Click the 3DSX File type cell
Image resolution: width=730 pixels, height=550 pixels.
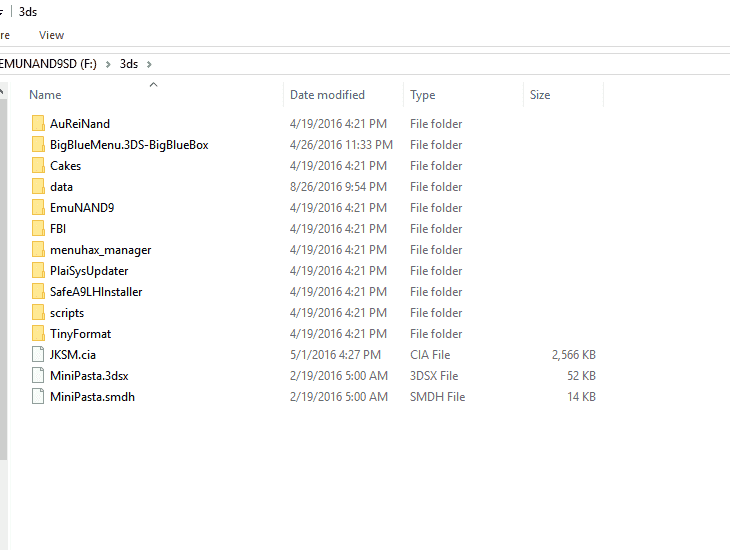click(x=434, y=376)
